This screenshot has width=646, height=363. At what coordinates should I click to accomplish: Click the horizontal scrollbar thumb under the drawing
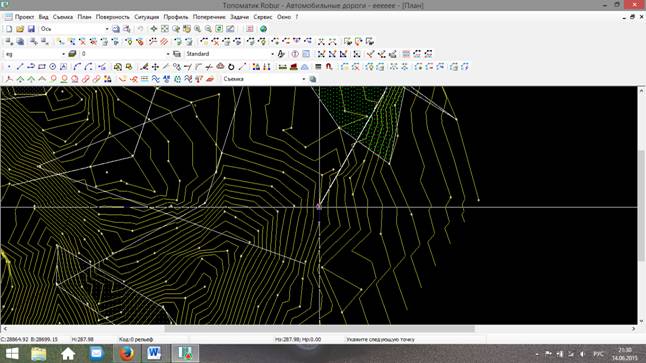[320, 329]
